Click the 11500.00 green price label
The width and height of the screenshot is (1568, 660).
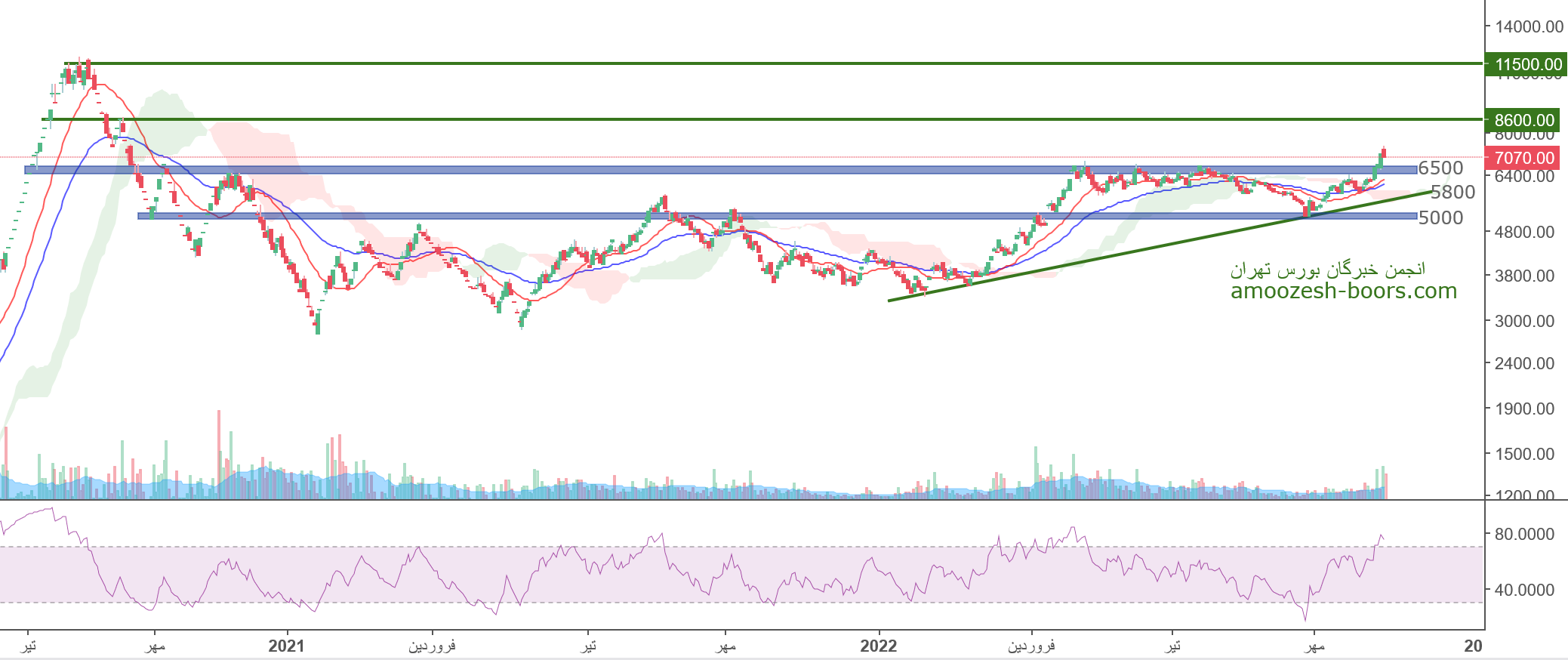(1528, 64)
